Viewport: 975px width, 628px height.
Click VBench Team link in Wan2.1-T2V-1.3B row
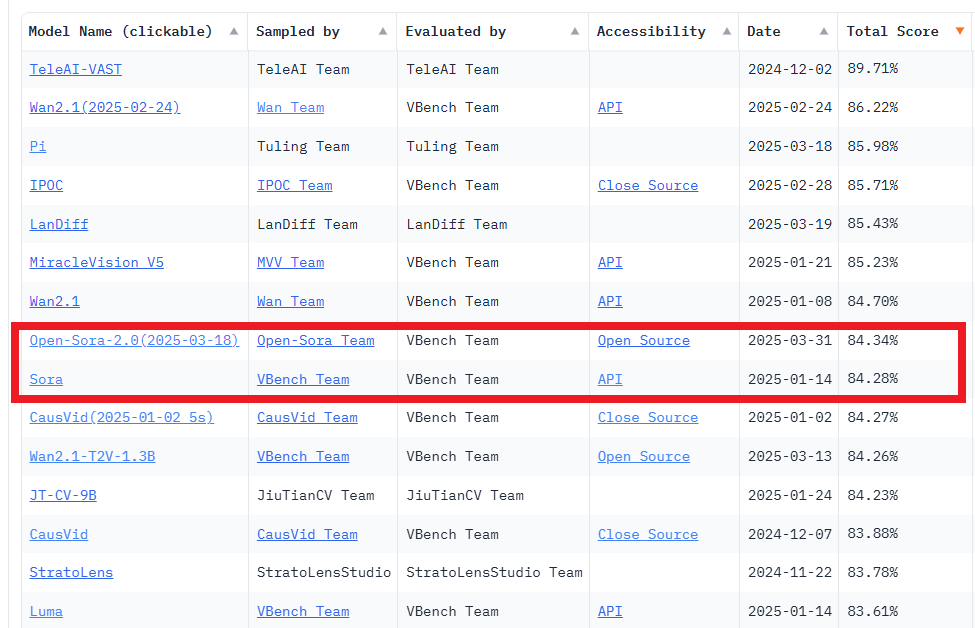[x=303, y=456]
